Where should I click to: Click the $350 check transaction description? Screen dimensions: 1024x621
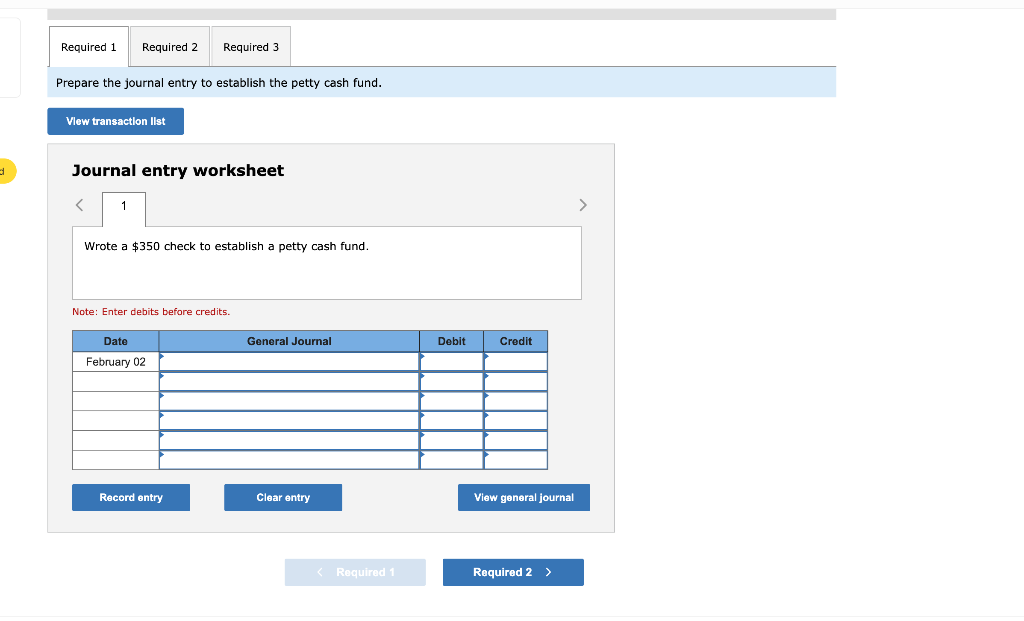[227, 246]
